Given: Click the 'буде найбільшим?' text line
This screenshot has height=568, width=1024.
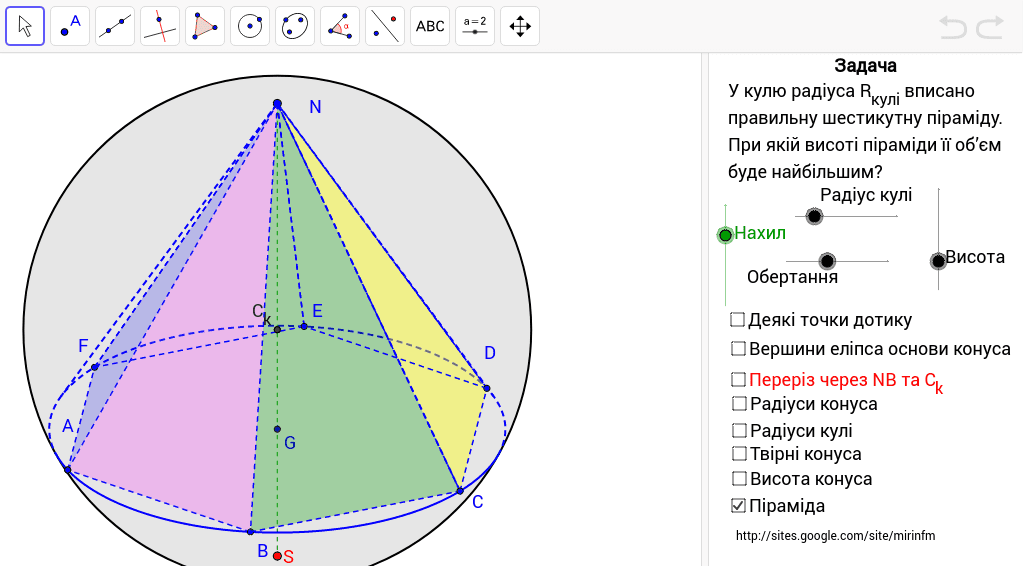Looking at the screenshot, I should tap(805, 172).
